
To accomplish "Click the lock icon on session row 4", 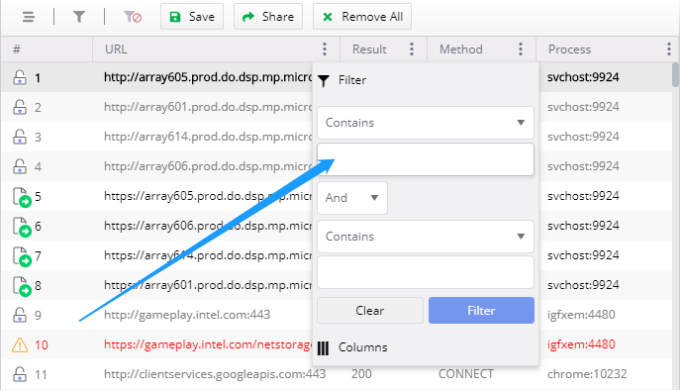I will [20, 166].
